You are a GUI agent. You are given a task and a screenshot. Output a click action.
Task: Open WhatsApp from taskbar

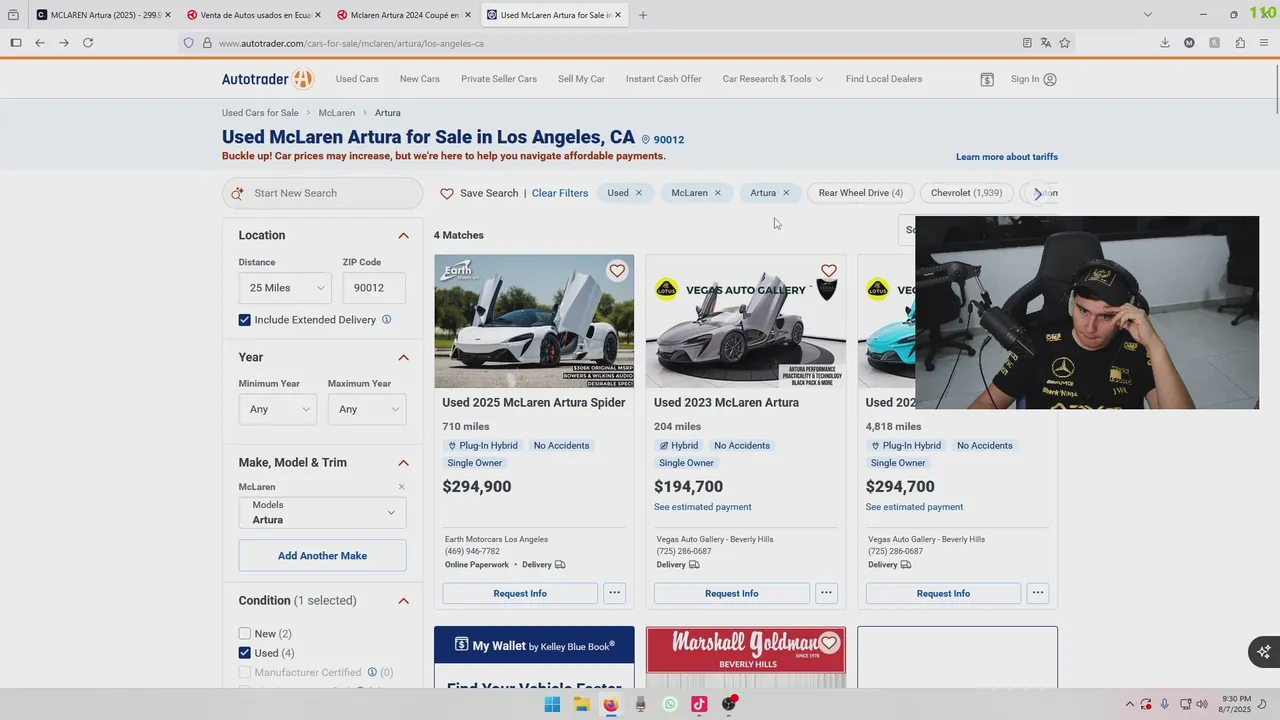point(670,704)
